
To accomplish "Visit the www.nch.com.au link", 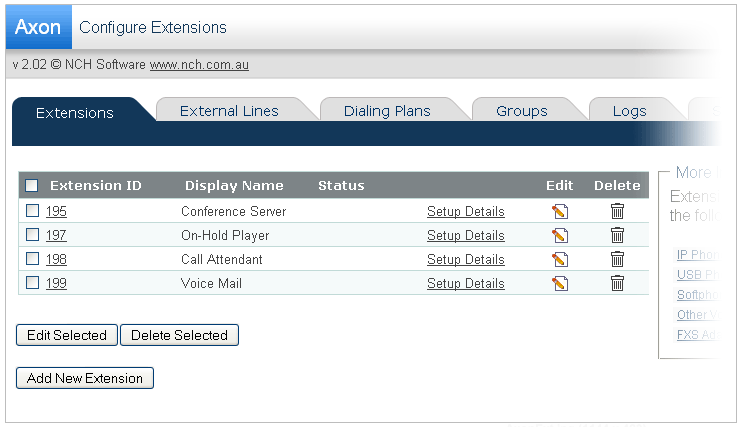I will click(199, 65).
